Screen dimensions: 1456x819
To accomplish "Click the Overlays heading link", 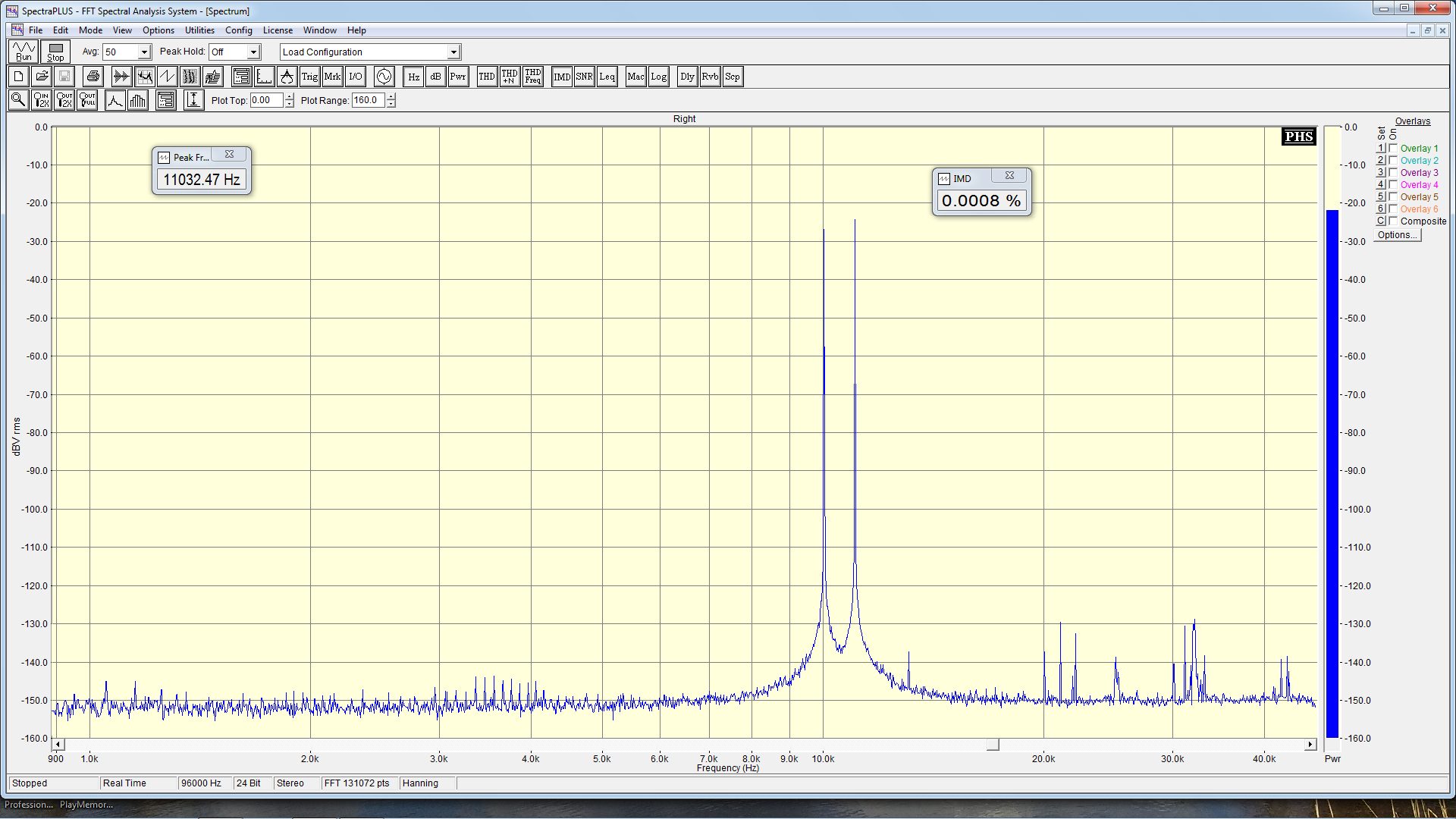I will [x=1413, y=121].
